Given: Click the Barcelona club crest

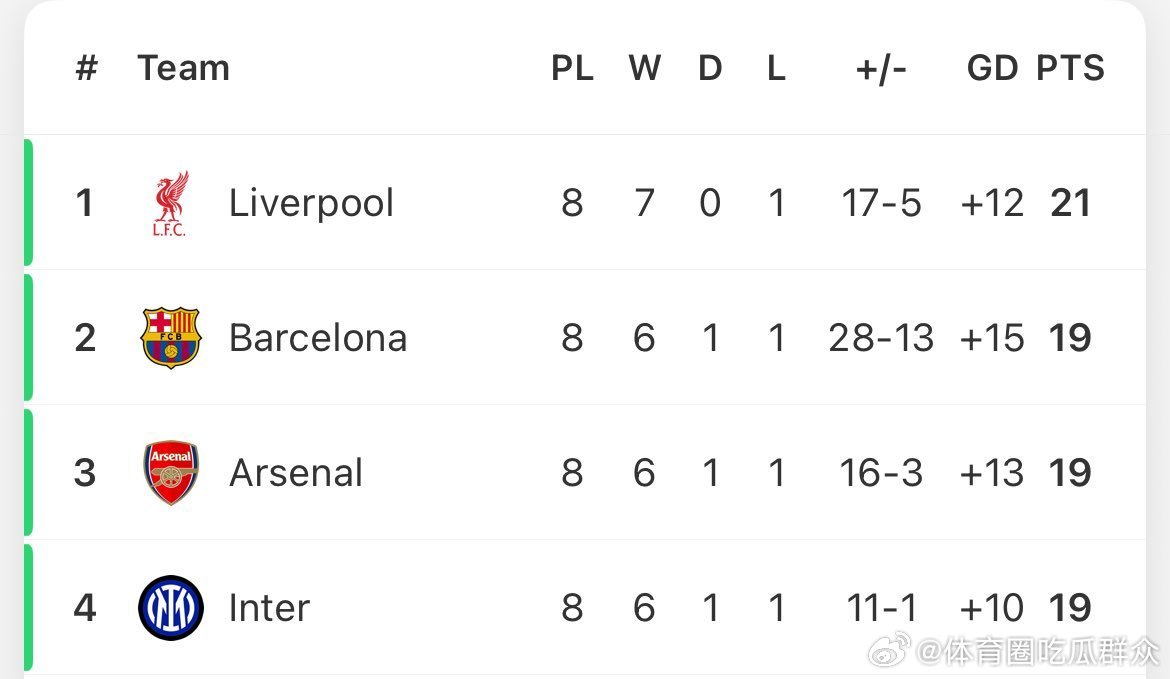Looking at the screenshot, I should pos(171,337).
